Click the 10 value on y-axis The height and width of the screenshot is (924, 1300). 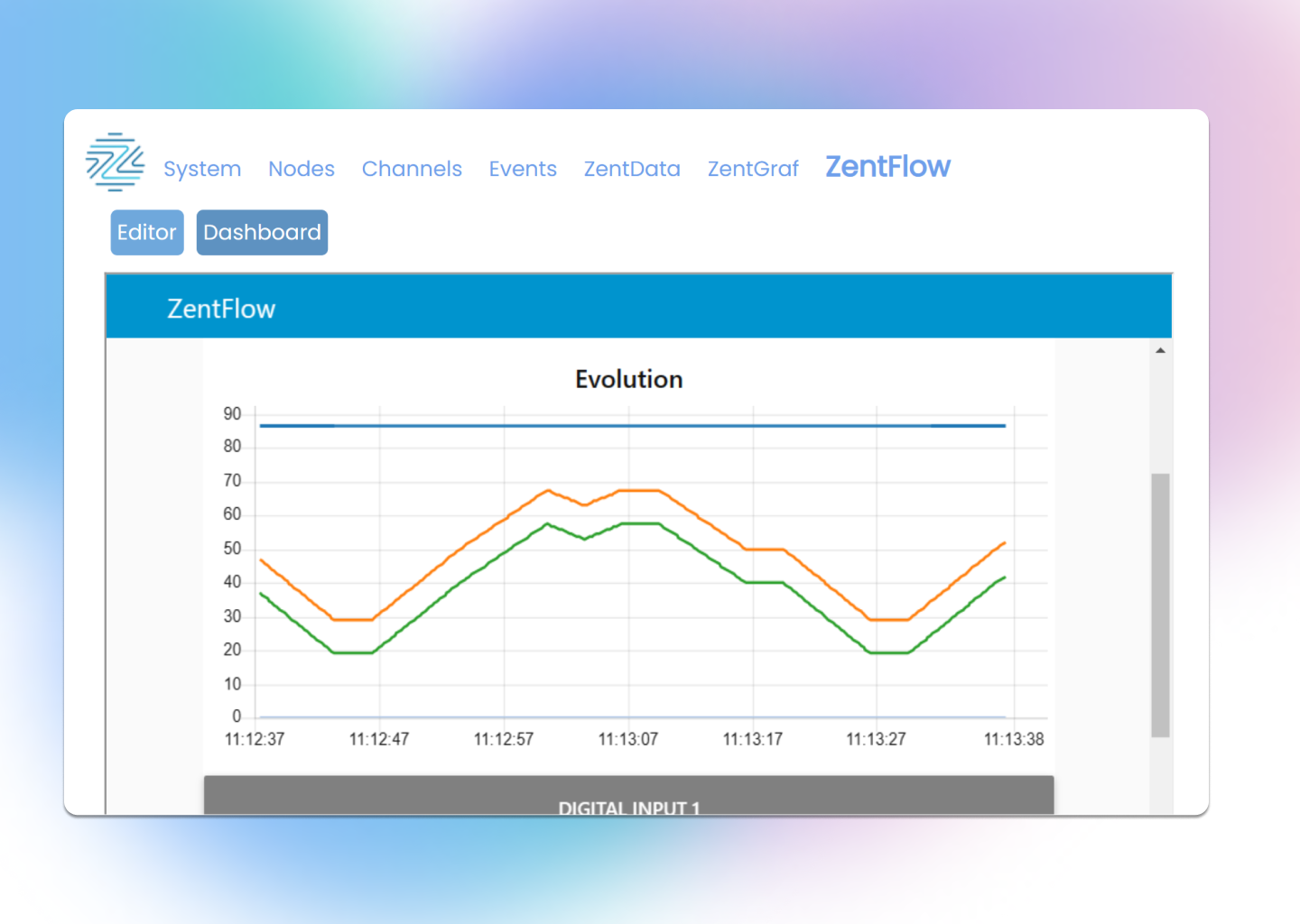tap(233, 684)
